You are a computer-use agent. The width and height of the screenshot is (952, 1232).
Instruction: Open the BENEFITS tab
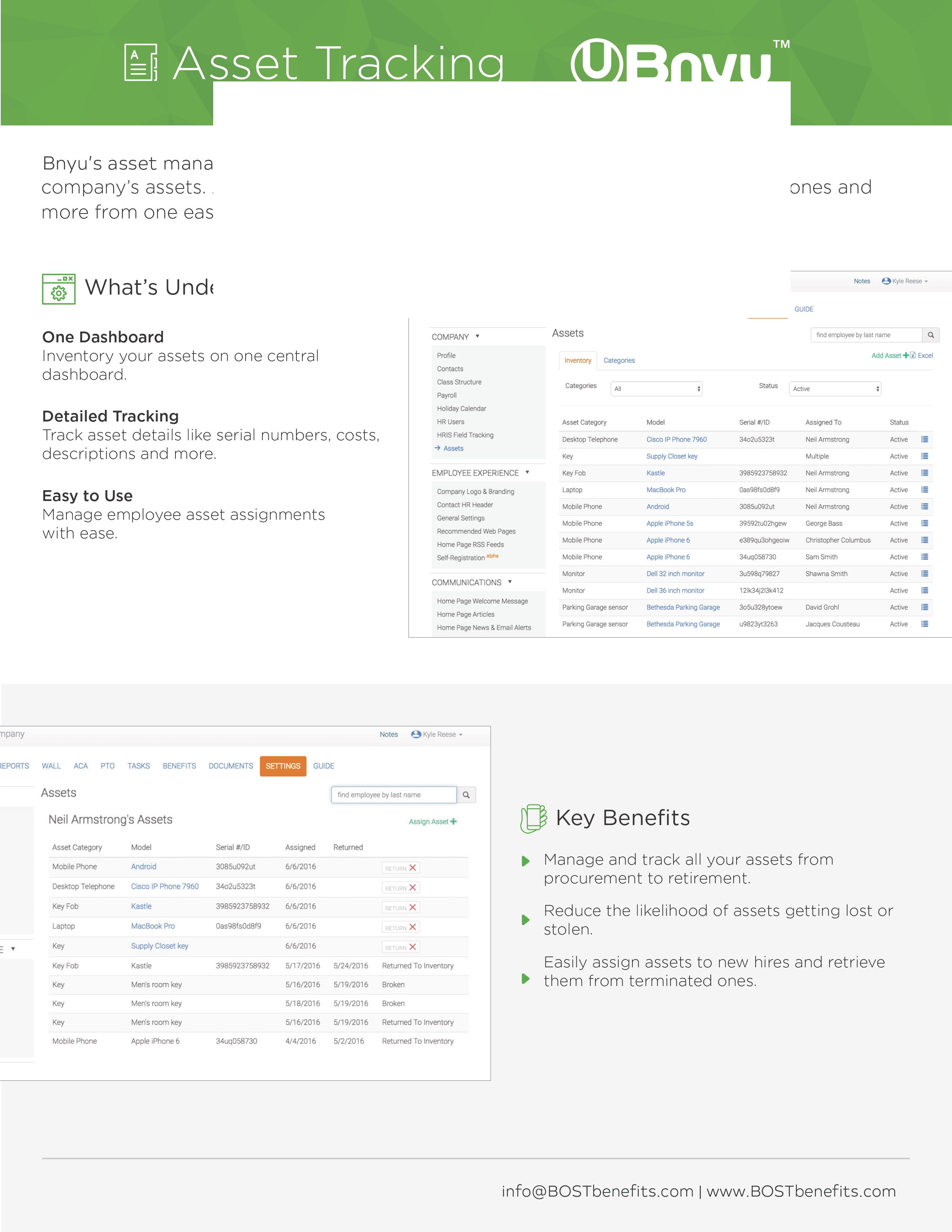[x=179, y=766]
